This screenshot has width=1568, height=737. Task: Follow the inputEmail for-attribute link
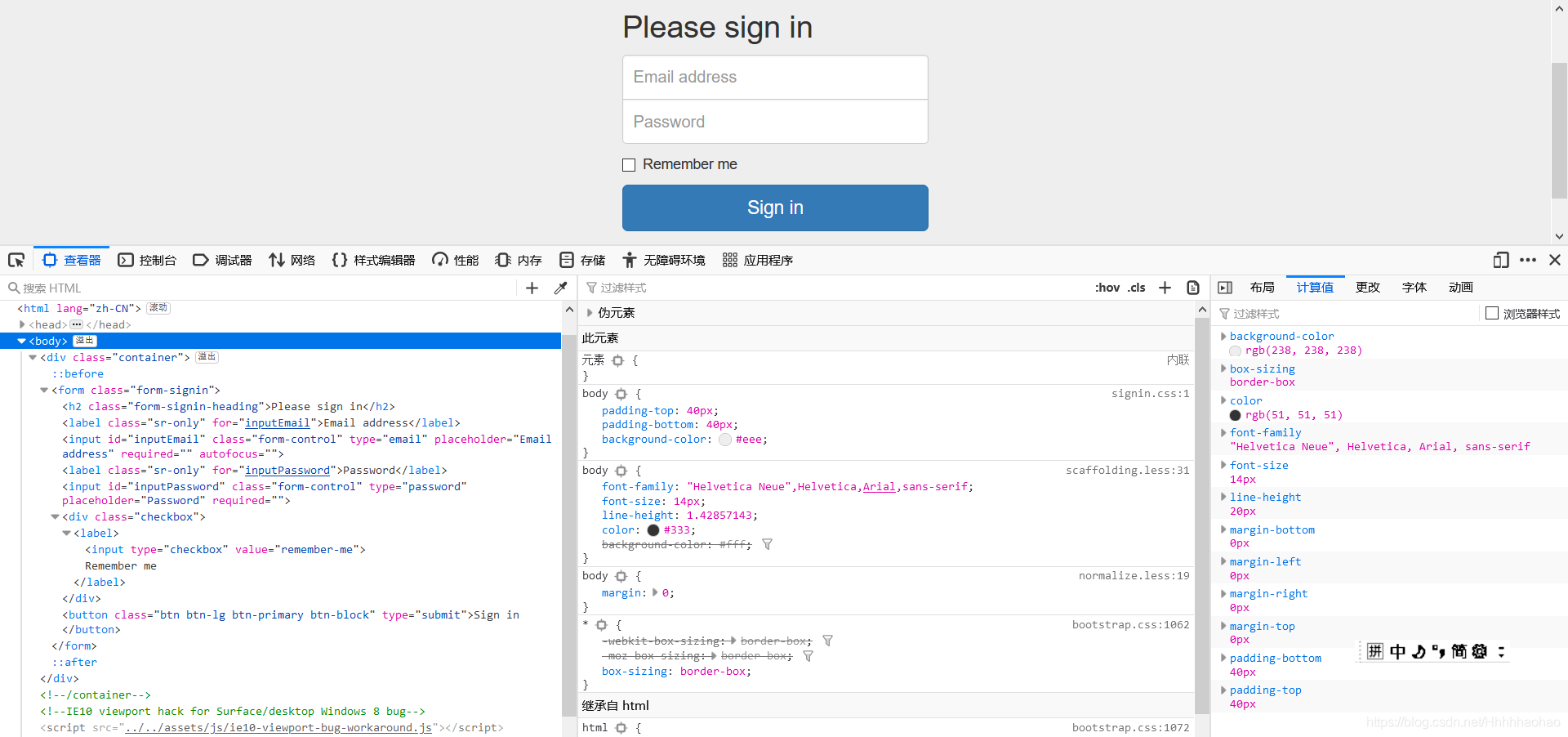pyautogui.click(x=278, y=422)
